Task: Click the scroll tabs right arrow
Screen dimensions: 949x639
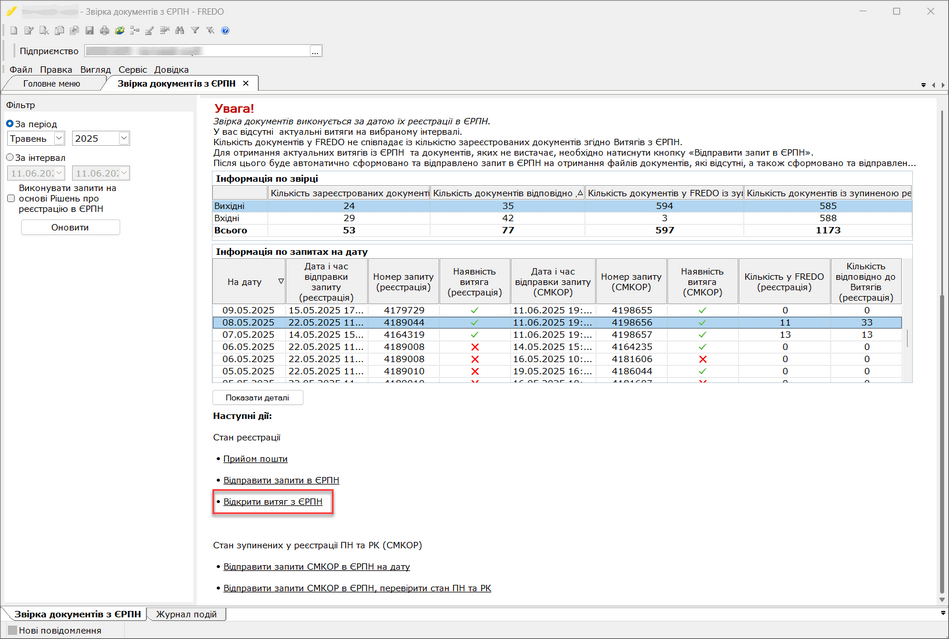Action: point(943,85)
